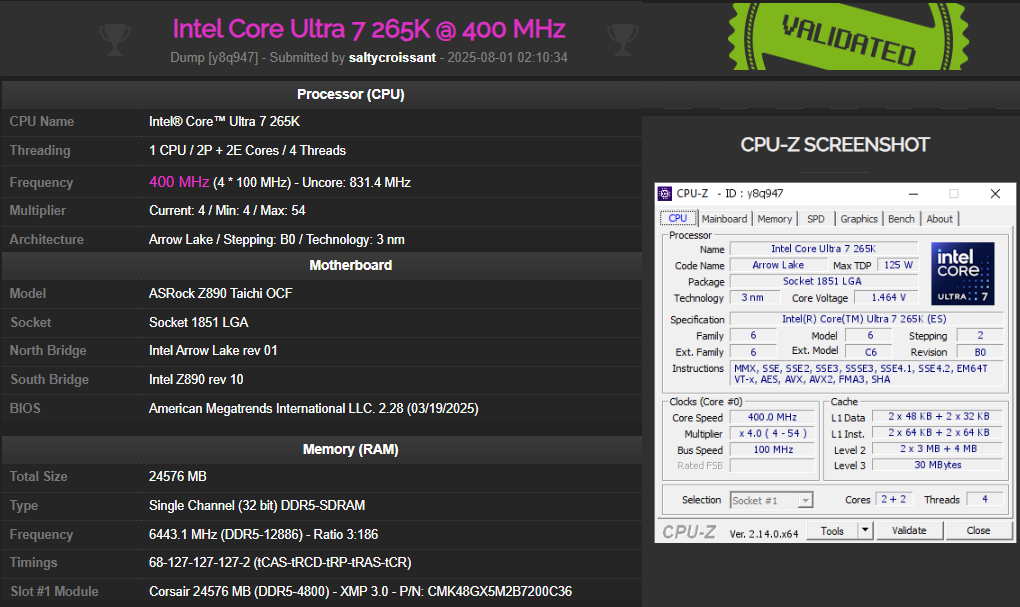Click the Package field Socket 1851 LGA
This screenshot has width=1020, height=607.
[824, 281]
